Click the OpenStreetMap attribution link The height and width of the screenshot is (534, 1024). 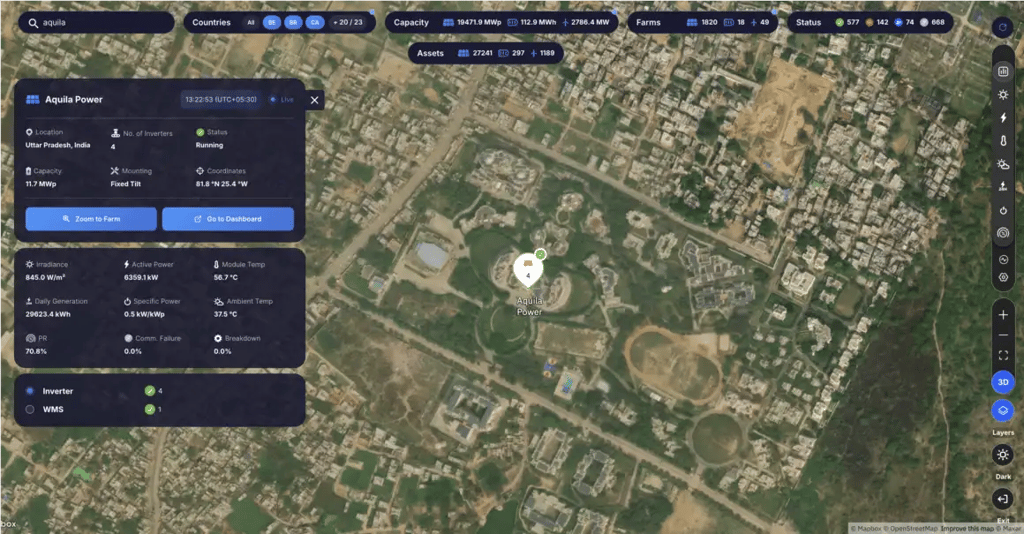click(x=911, y=528)
